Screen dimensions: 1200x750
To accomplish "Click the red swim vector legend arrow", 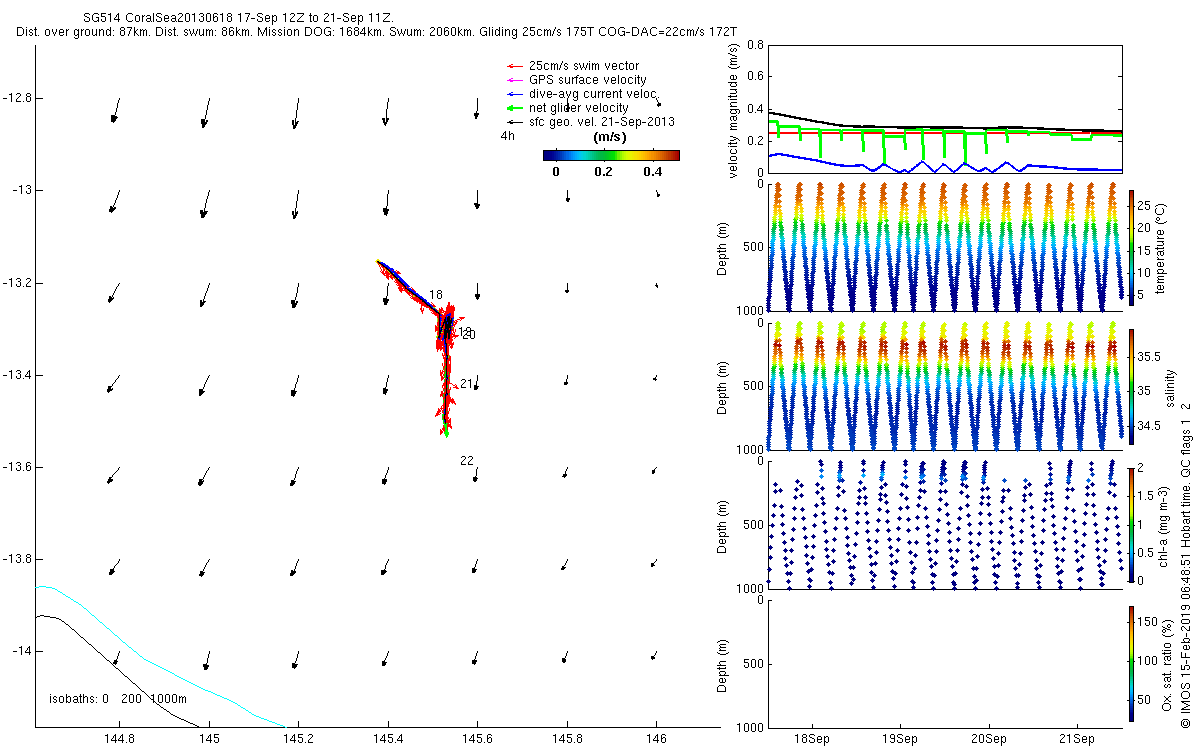I will click(x=513, y=66).
